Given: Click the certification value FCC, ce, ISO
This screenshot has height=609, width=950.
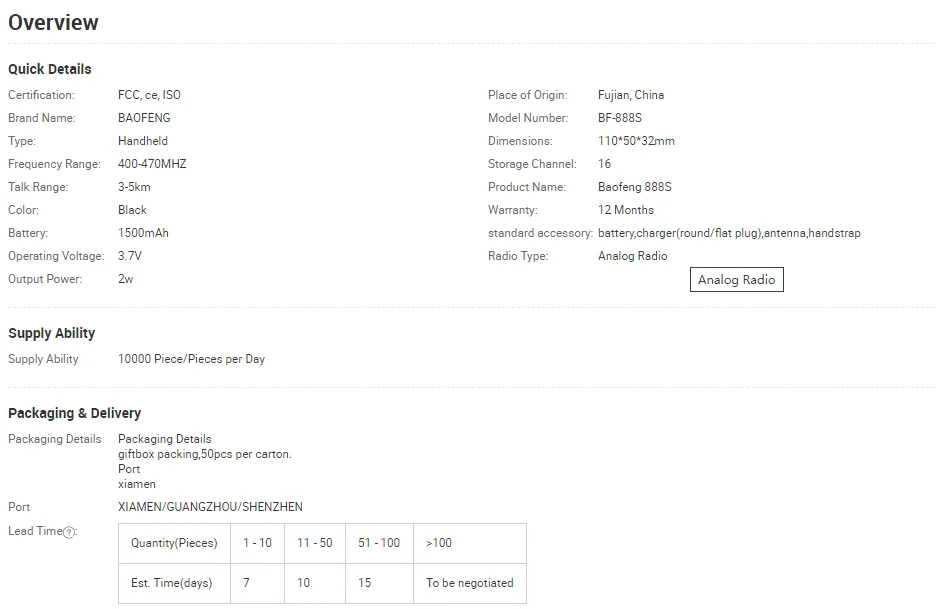Looking at the screenshot, I should [x=149, y=95].
